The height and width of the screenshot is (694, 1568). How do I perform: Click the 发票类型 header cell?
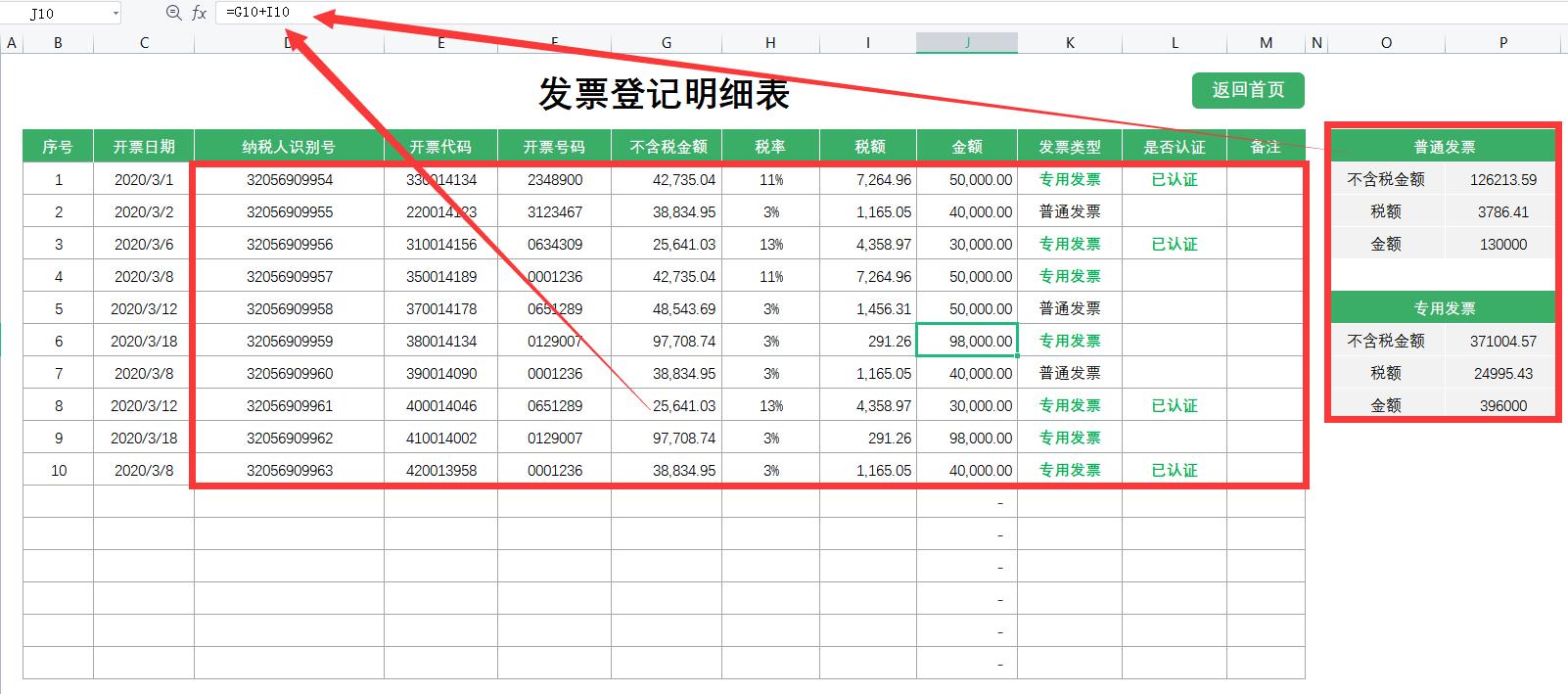(x=1070, y=146)
